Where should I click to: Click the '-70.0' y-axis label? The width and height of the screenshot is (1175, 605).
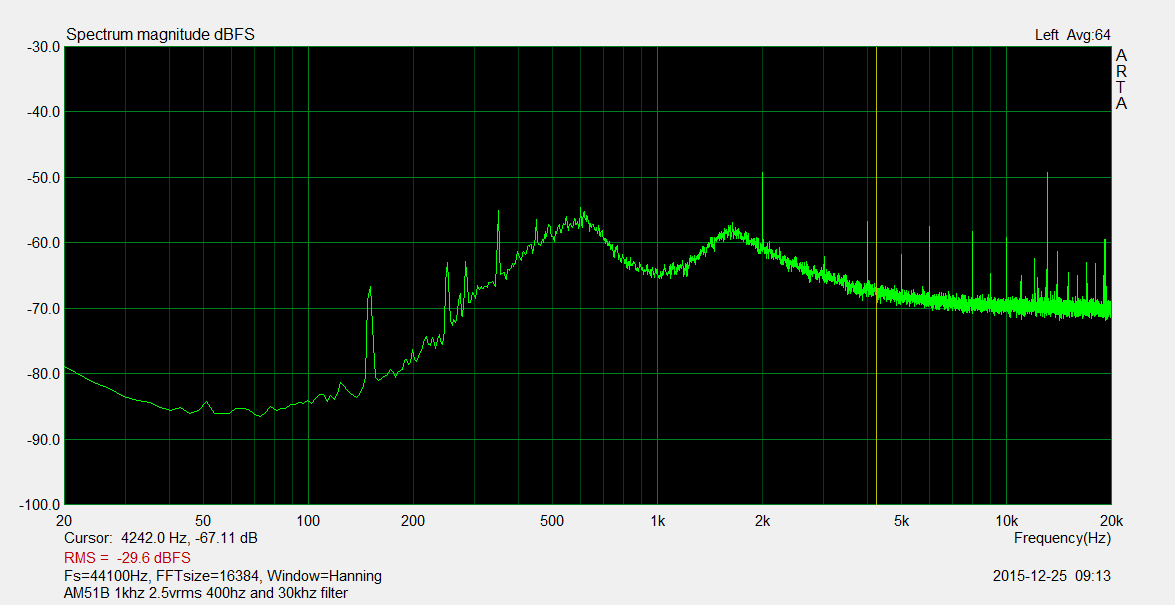[42, 308]
